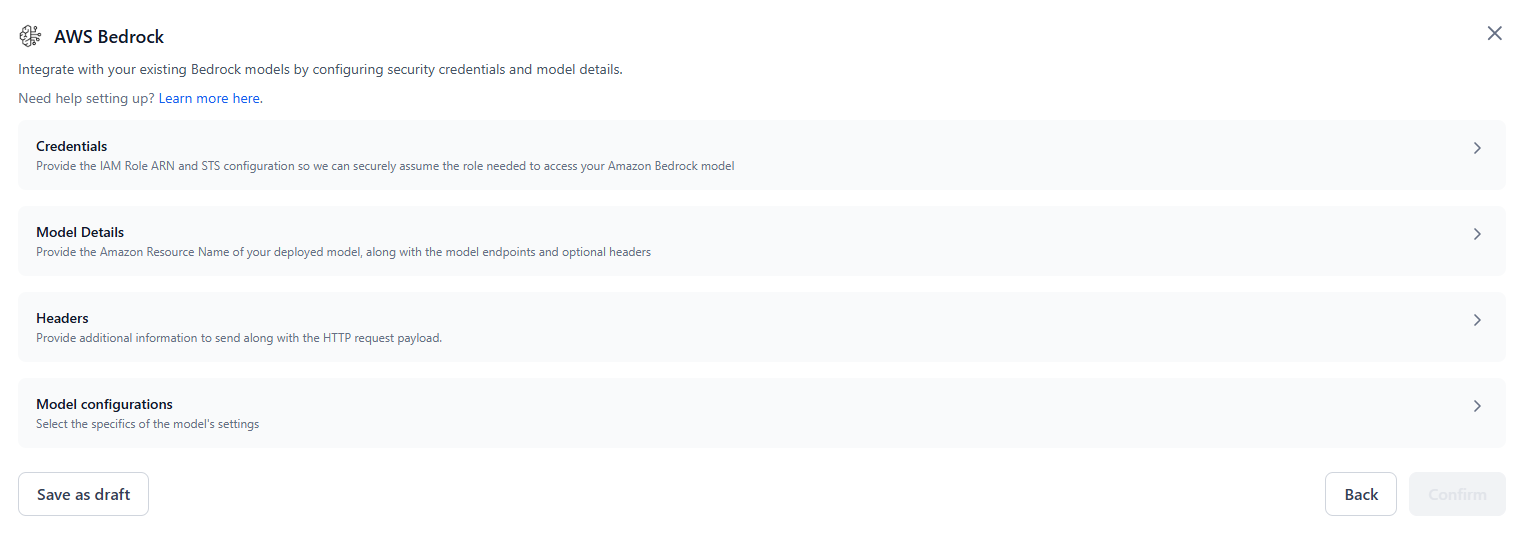1525x542 pixels.
Task: Close the AWS Bedrock dialog
Action: tap(1494, 33)
